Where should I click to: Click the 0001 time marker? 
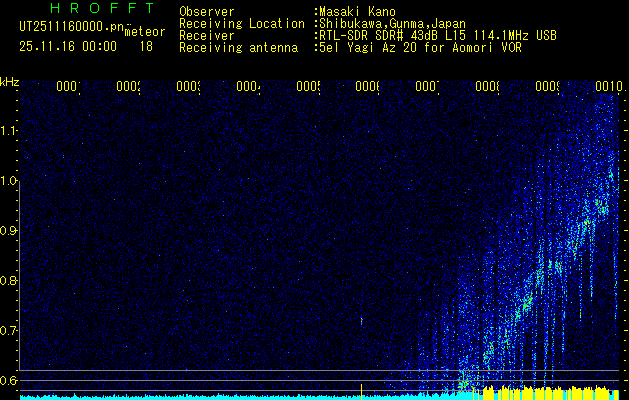(68, 86)
